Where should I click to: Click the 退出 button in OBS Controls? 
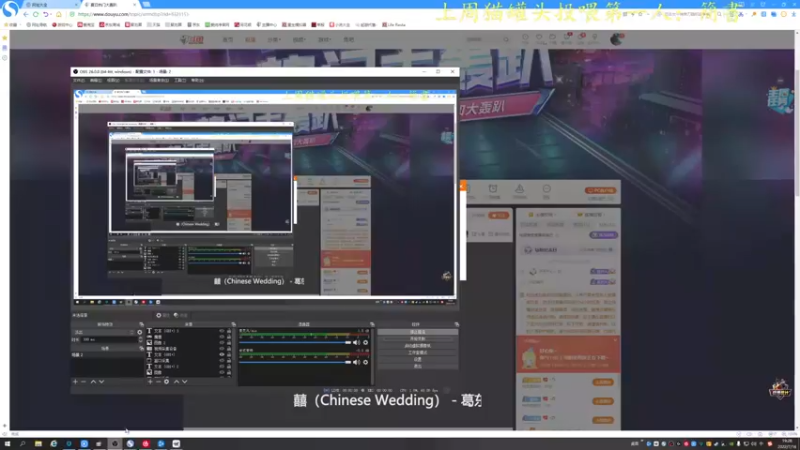tap(417, 366)
